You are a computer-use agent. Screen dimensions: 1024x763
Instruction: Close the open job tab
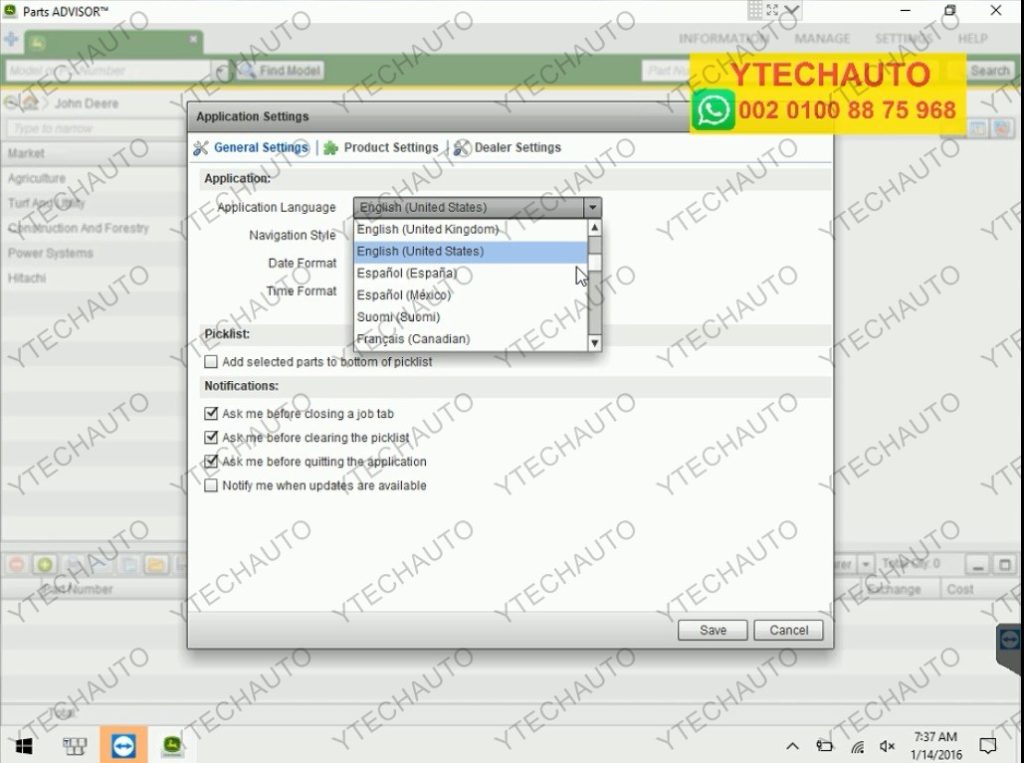pyautogui.click(x=193, y=39)
